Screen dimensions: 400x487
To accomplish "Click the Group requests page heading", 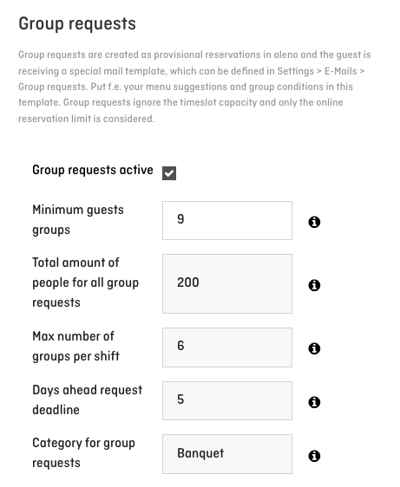I will [77, 24].
